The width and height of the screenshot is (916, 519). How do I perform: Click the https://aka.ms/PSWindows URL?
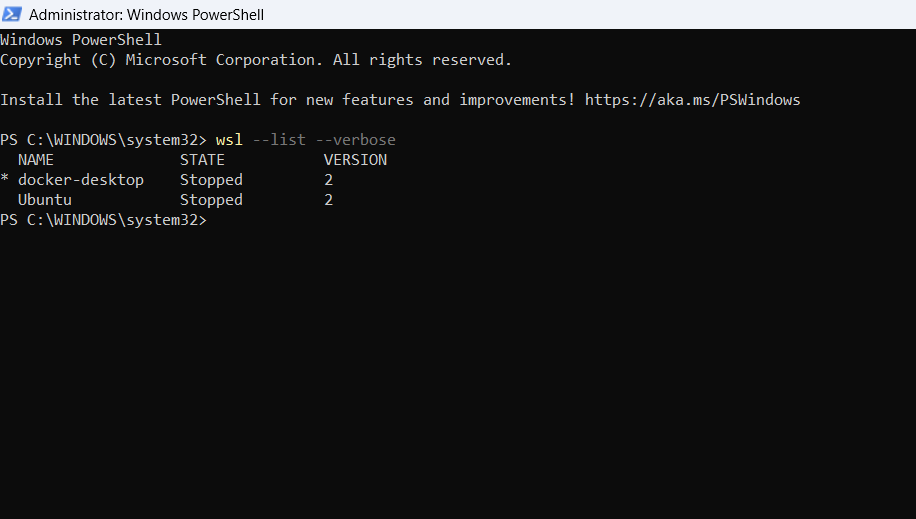click(692, 100)
